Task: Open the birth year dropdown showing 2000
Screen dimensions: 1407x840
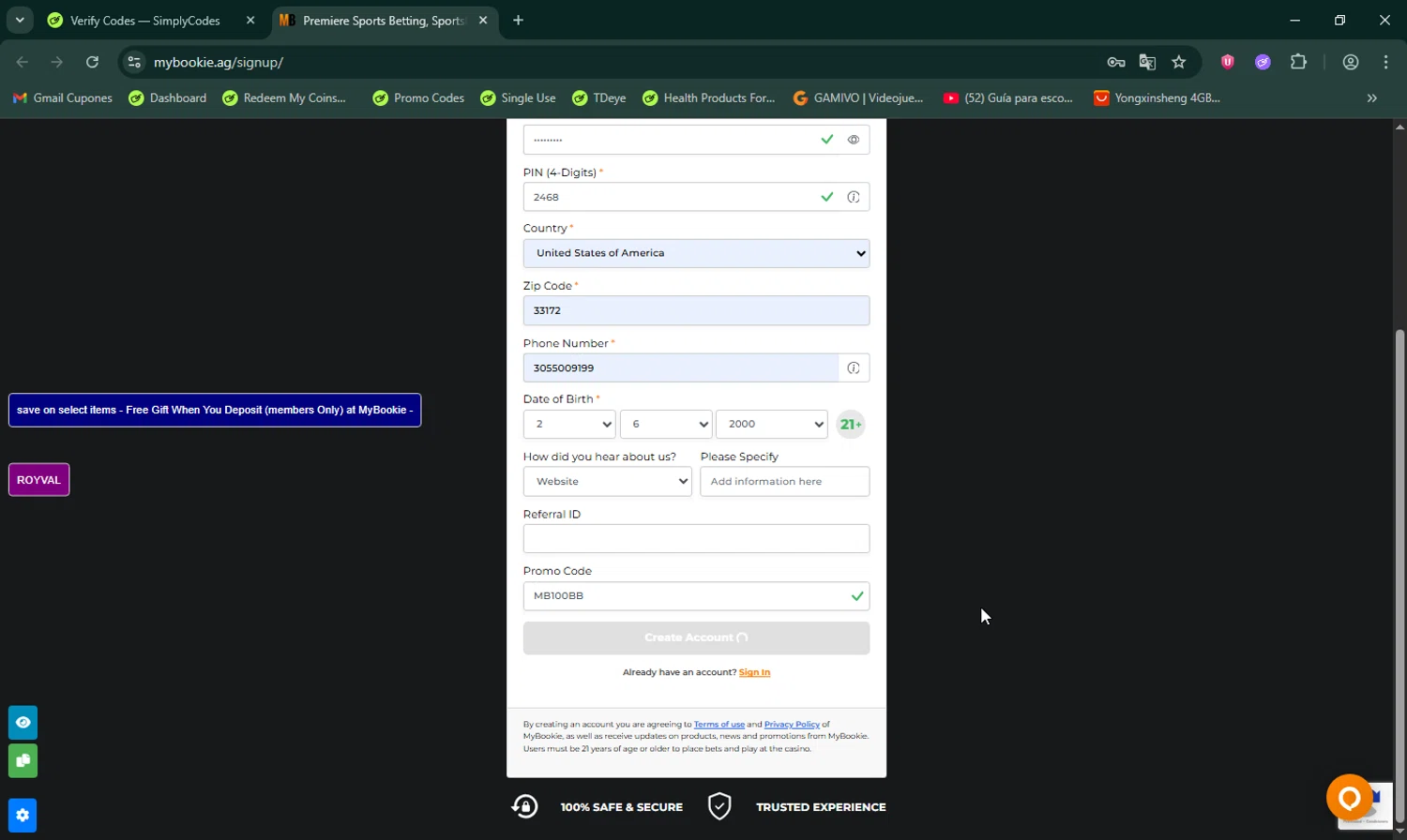Action: tap(771, 424)
